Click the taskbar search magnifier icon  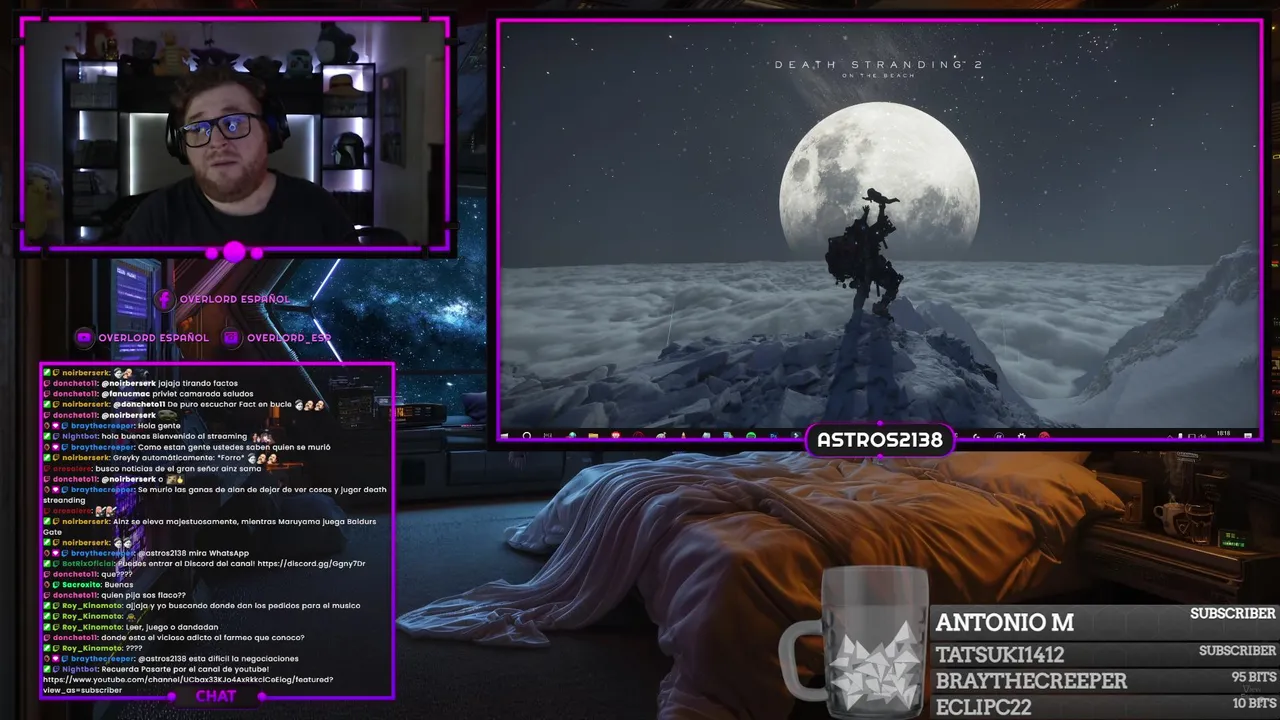point(527,436)
